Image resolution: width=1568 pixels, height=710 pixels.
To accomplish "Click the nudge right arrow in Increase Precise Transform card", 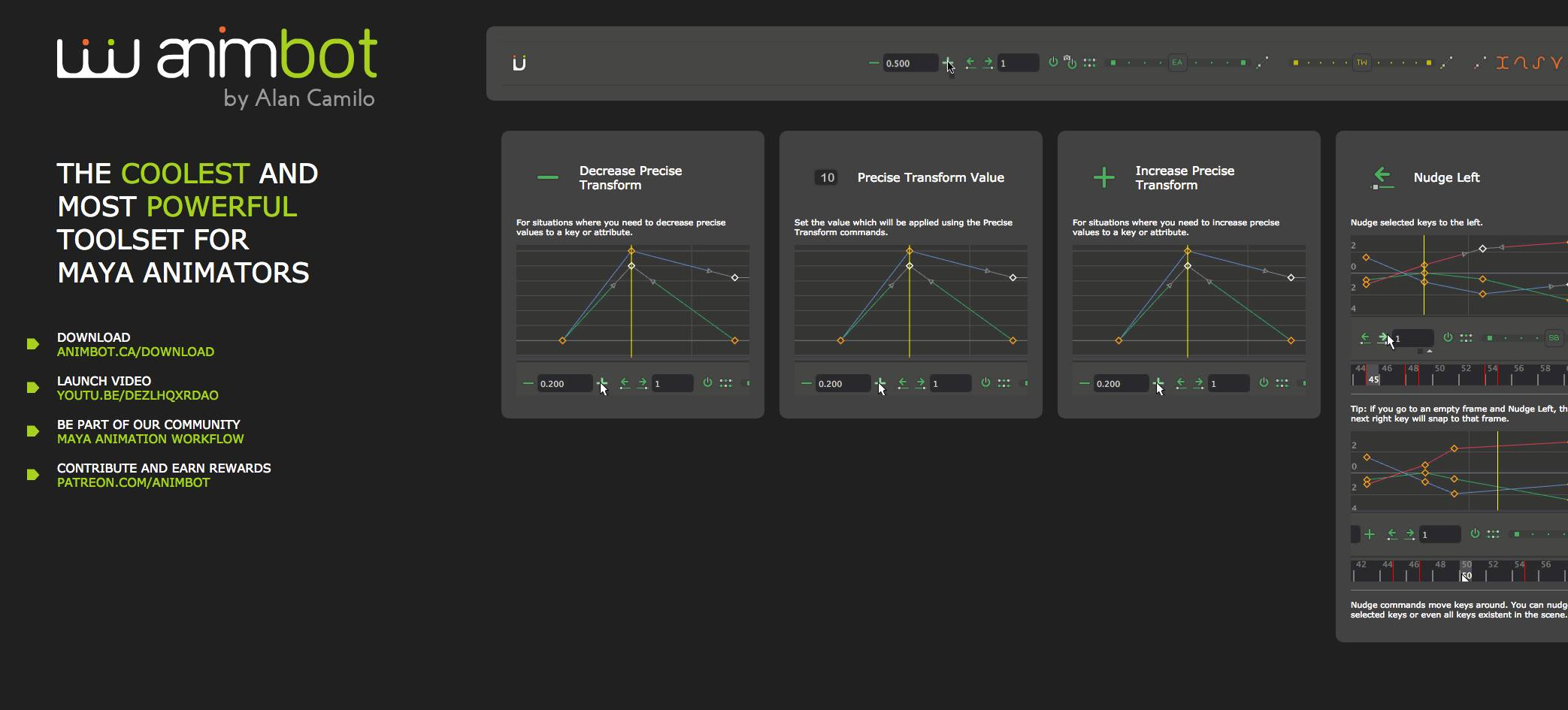I will coord(1198,383).
